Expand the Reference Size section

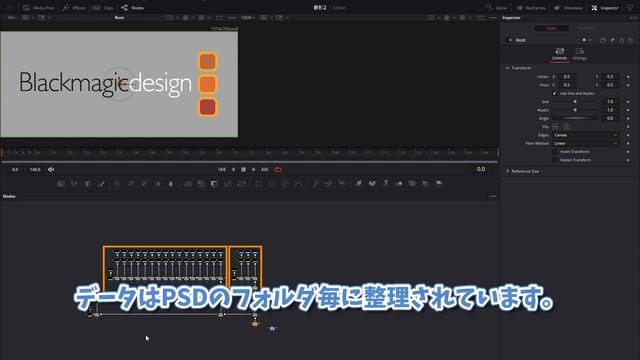(x=507, y=171)
